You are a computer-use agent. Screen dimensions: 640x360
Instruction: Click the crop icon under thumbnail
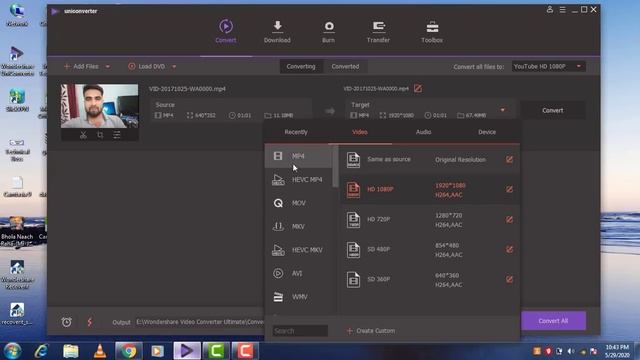[x=100, y=135]
